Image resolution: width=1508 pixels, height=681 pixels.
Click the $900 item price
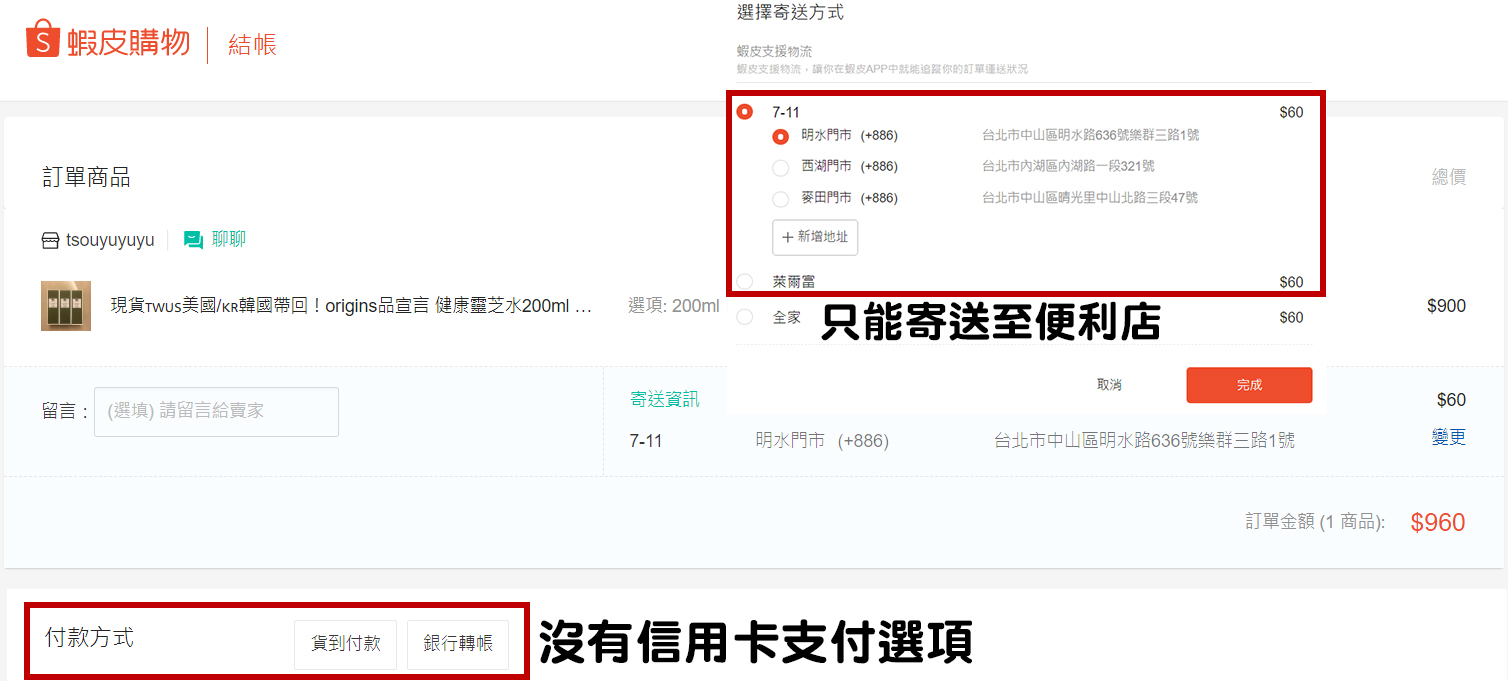tap(1446, 306)
